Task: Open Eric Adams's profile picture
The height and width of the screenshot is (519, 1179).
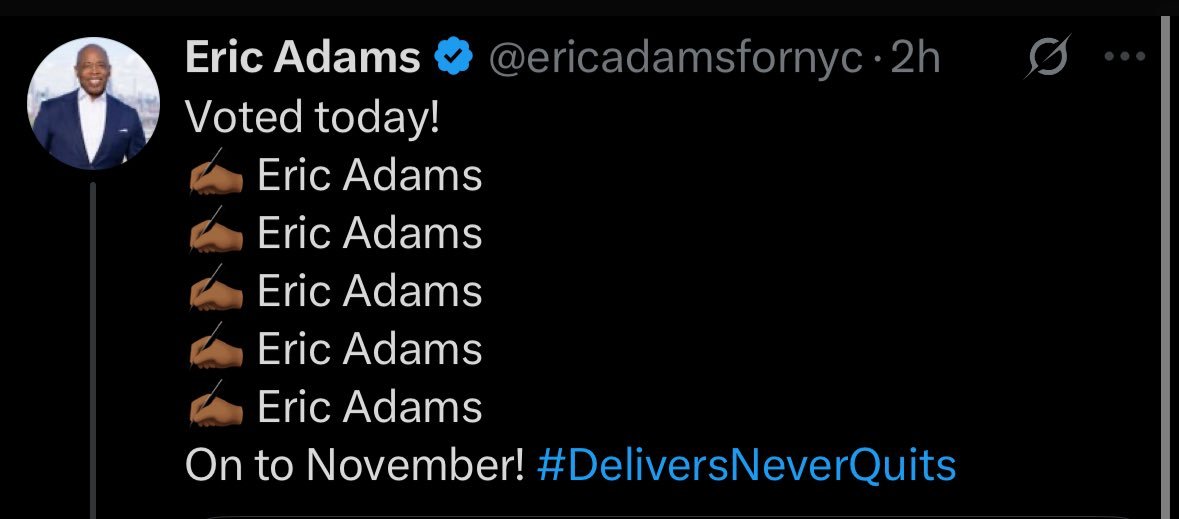Action: [x=93, y=103]
